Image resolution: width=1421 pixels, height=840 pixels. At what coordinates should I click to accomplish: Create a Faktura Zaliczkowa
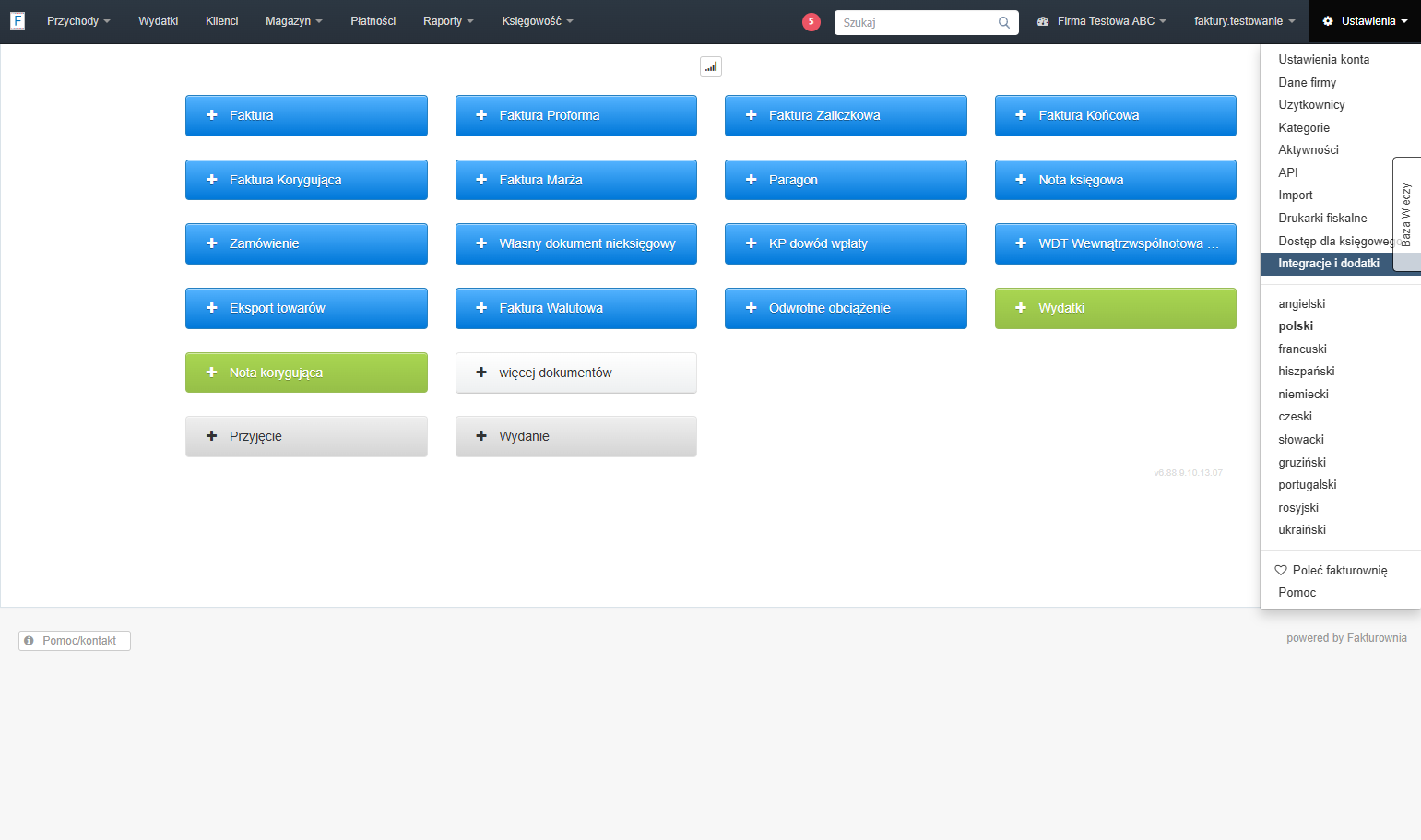846,115
